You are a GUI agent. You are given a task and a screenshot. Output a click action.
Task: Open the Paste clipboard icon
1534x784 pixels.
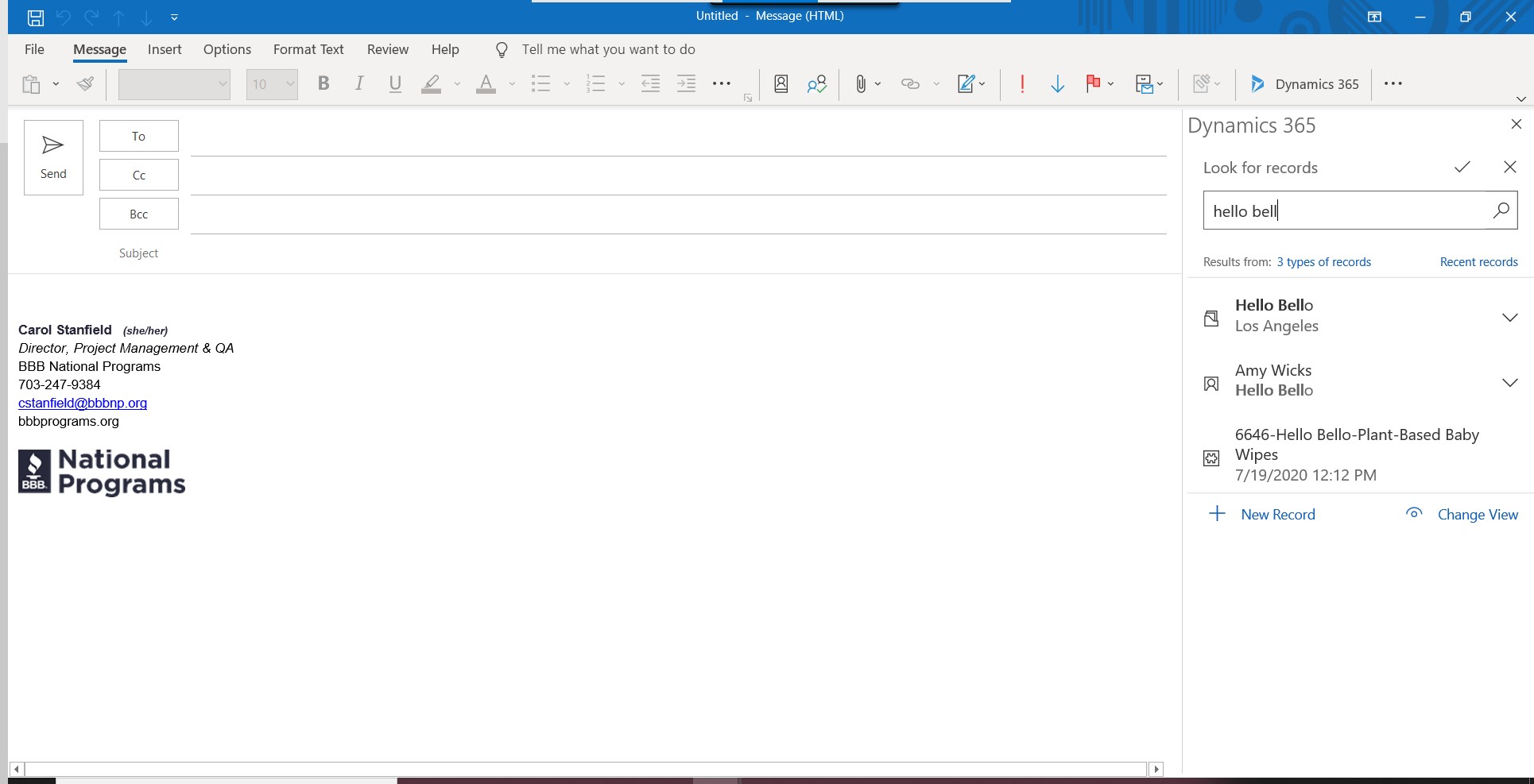pos(32,83)
